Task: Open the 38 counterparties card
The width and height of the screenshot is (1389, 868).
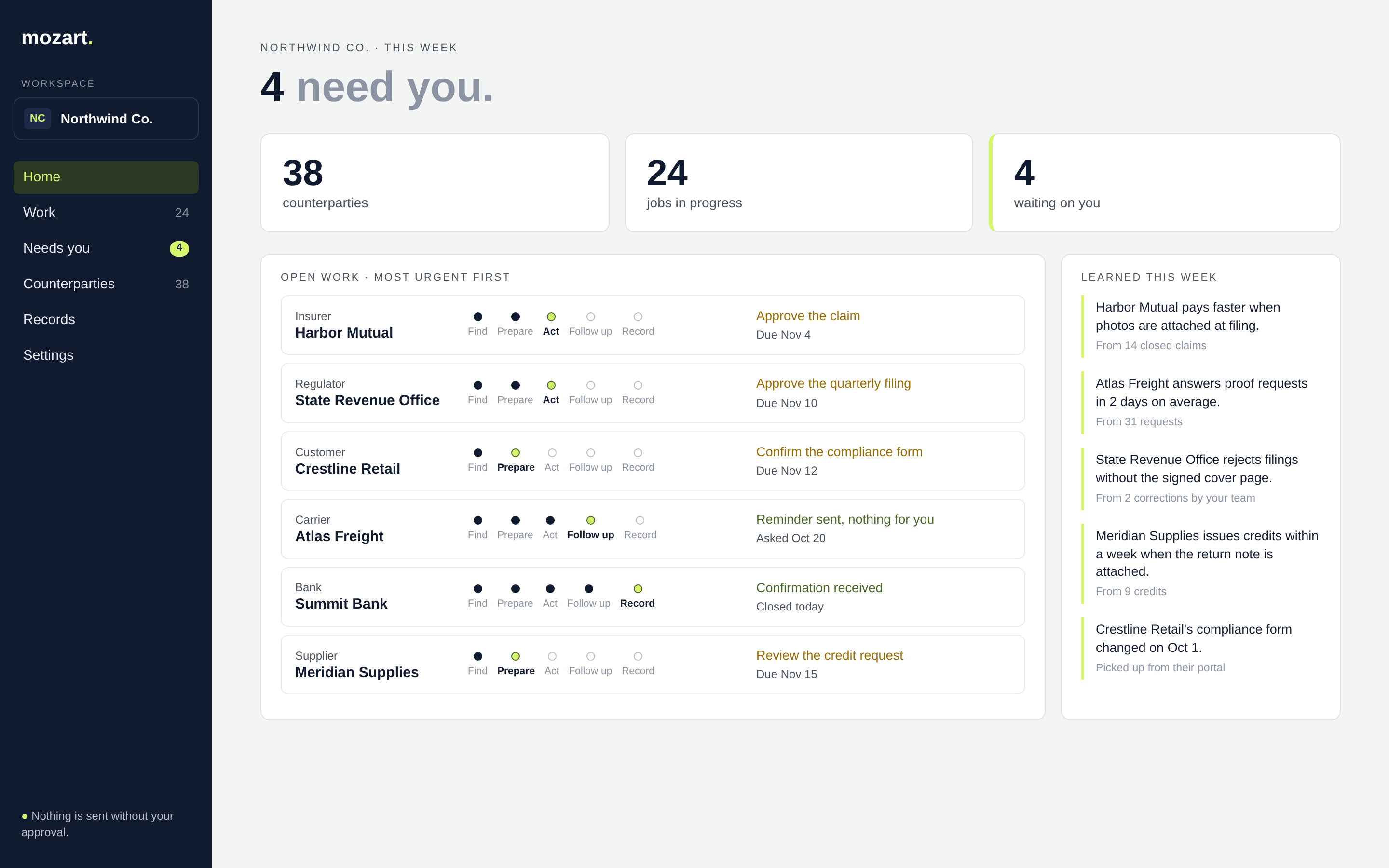Action: (x=435, y=183)
